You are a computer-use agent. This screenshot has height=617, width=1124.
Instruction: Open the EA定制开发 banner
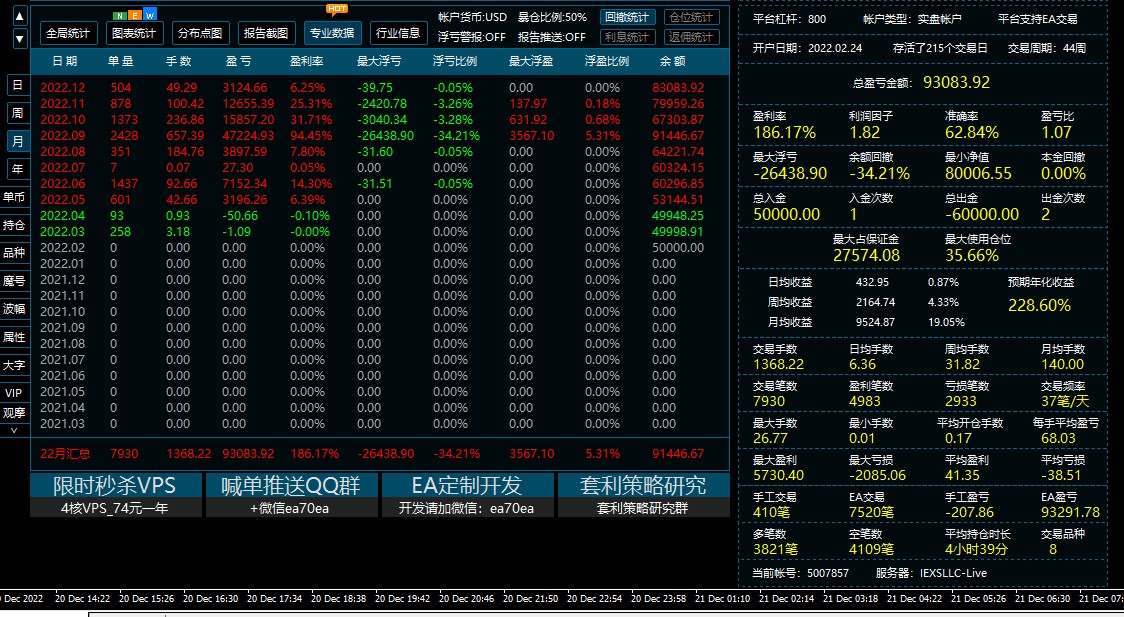pos(467,485)
